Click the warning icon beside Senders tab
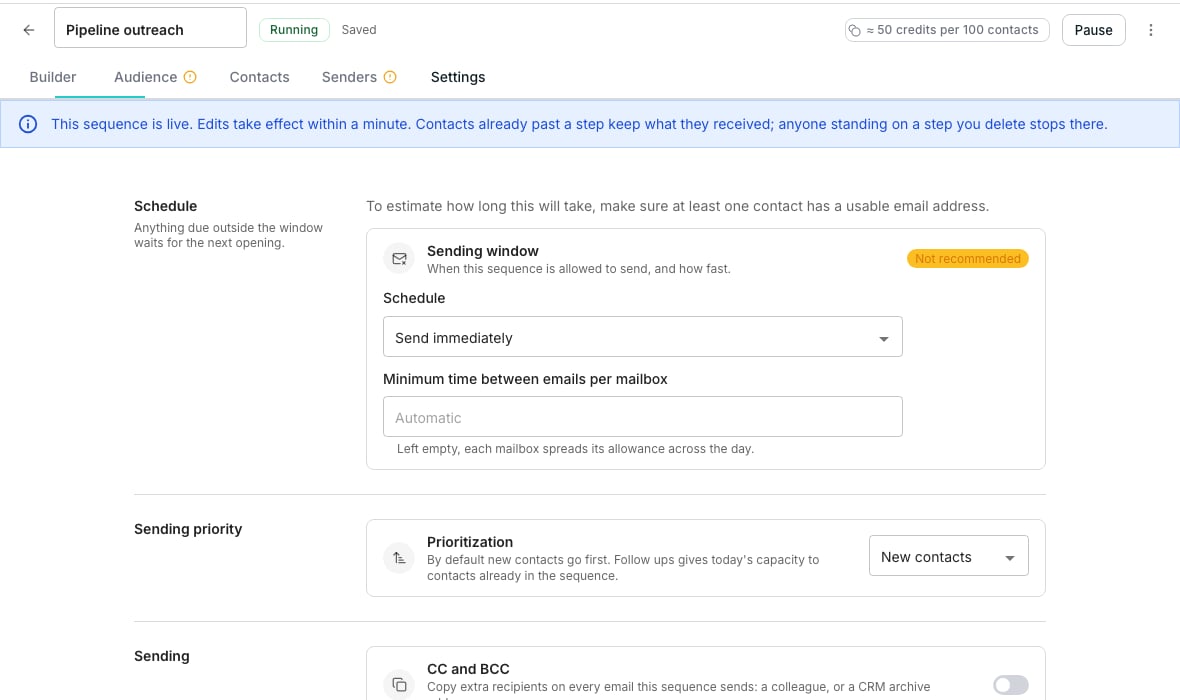Screen dimensions: 1180x700 point(390,77)
